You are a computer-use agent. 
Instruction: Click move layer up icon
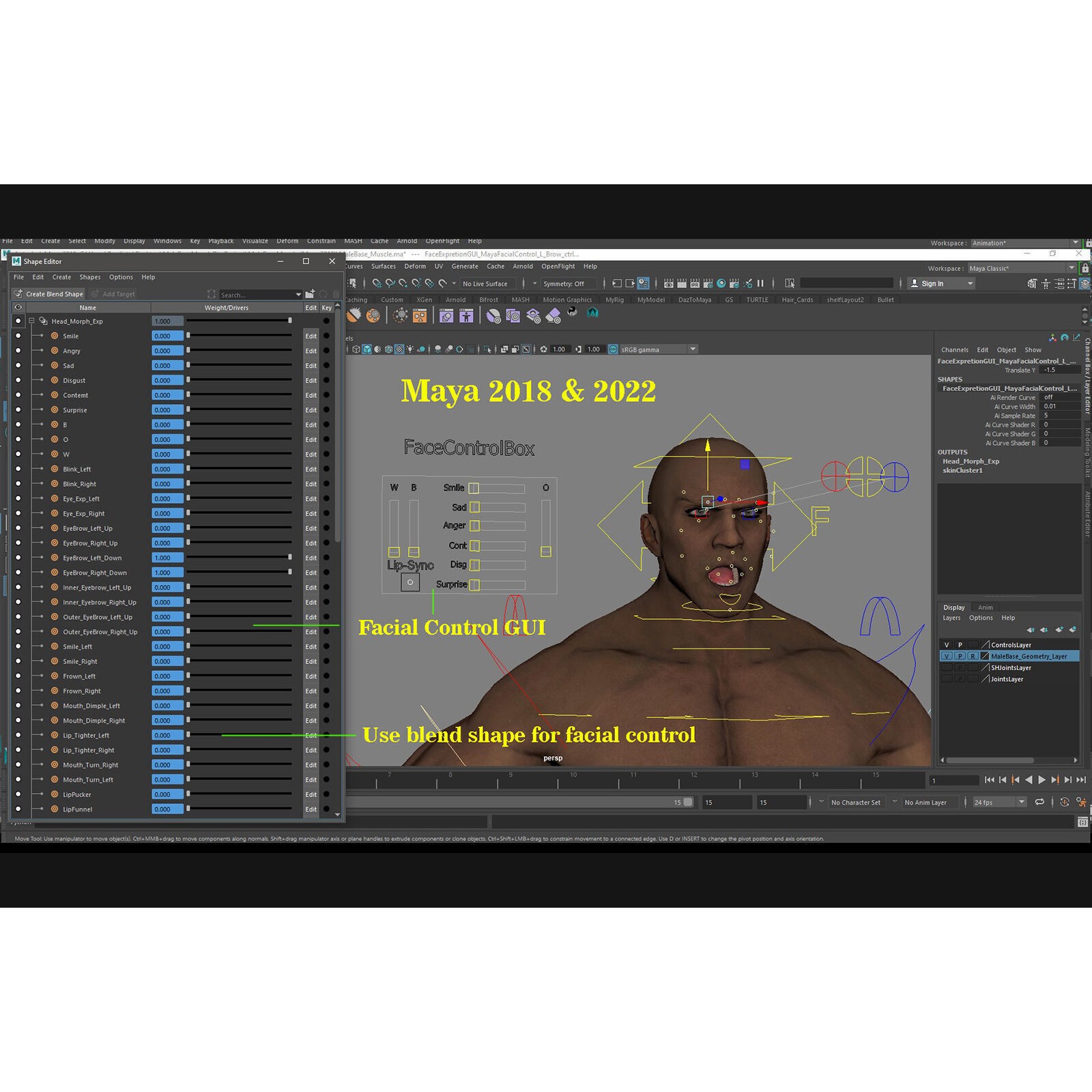pyautogui.click(x=1031, y=629)
